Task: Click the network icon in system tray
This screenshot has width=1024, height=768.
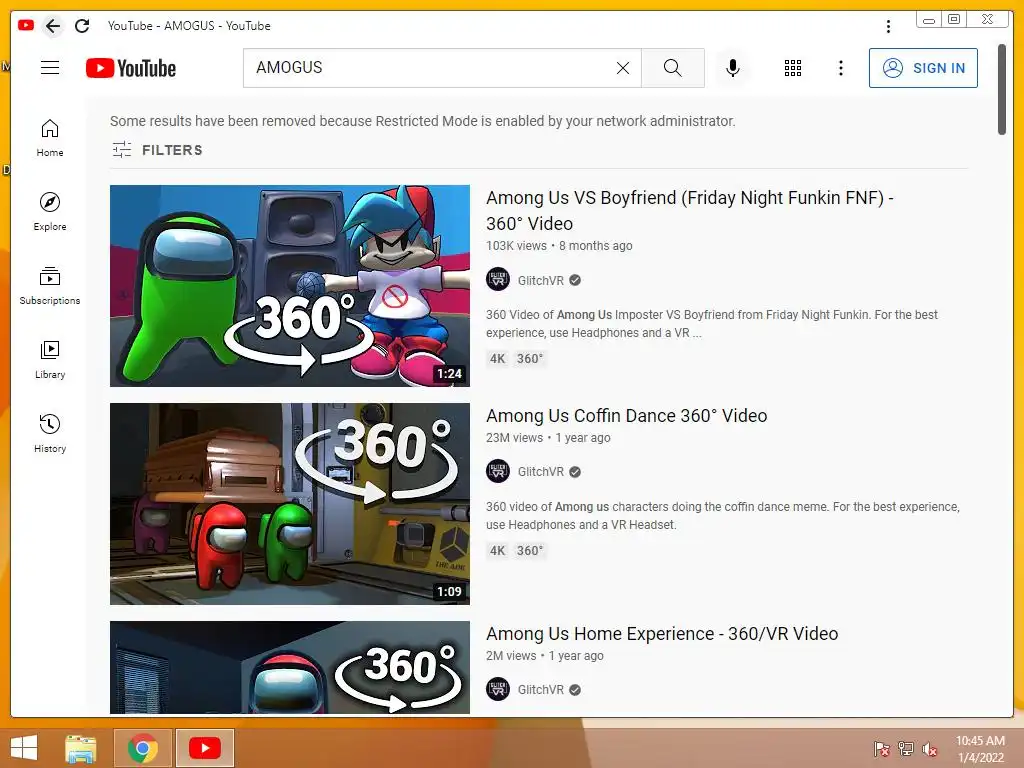Action: pos(906,748)
